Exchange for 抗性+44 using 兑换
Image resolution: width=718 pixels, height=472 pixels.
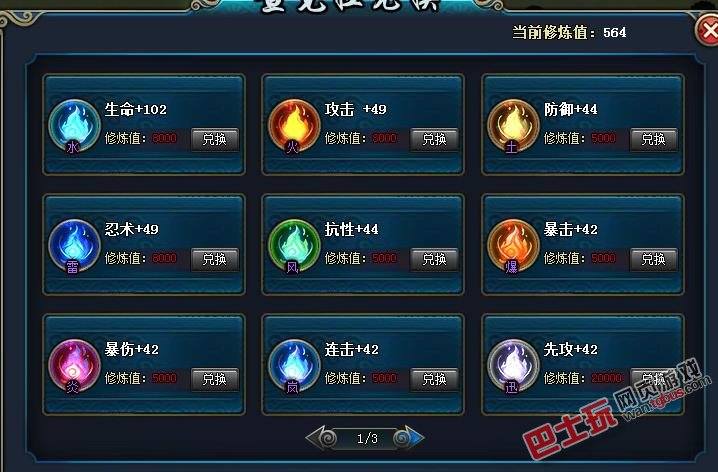click(x=434, y=260)
